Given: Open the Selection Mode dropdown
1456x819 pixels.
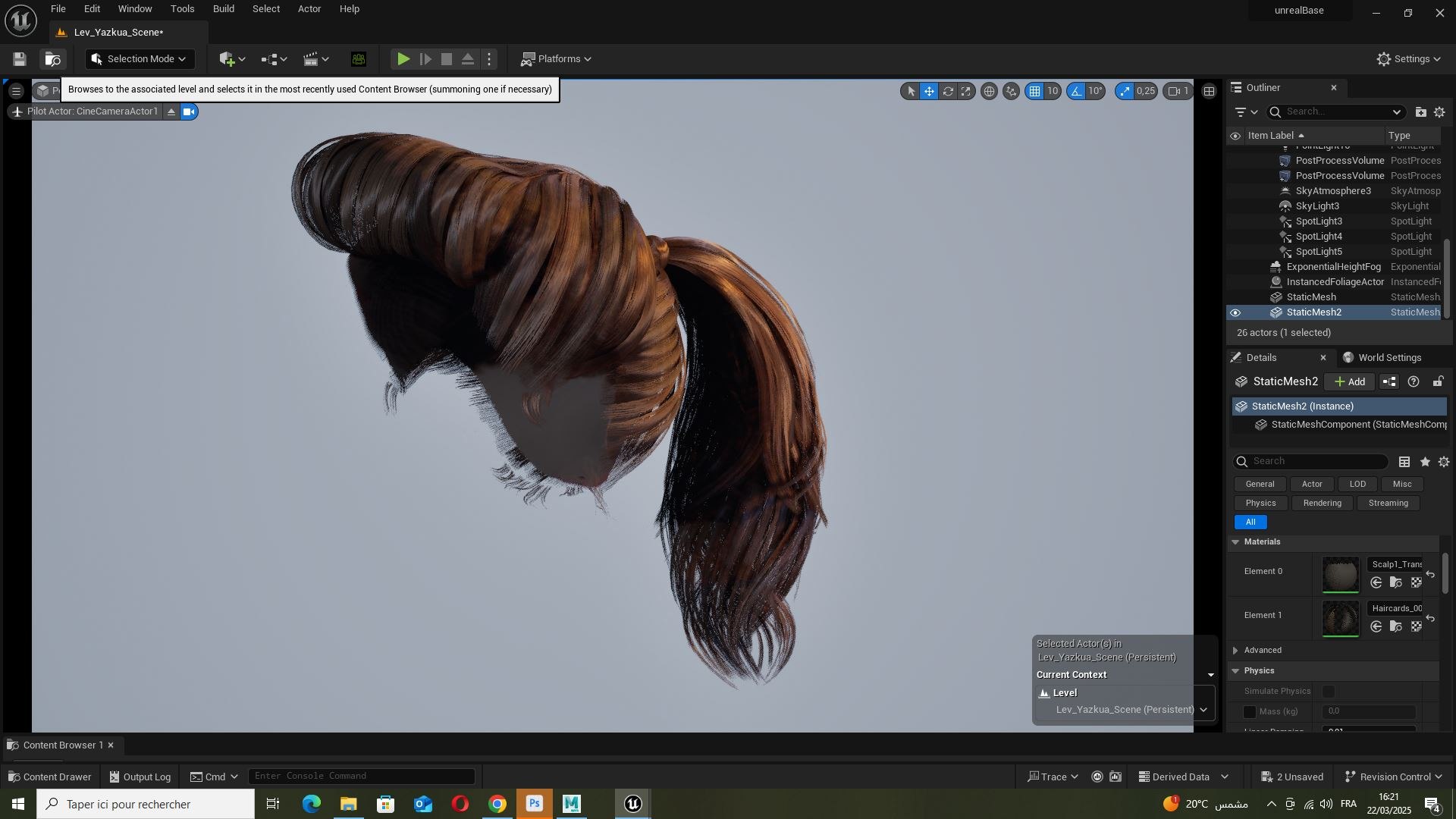Looking at the screenshot, I should (140, 59).
